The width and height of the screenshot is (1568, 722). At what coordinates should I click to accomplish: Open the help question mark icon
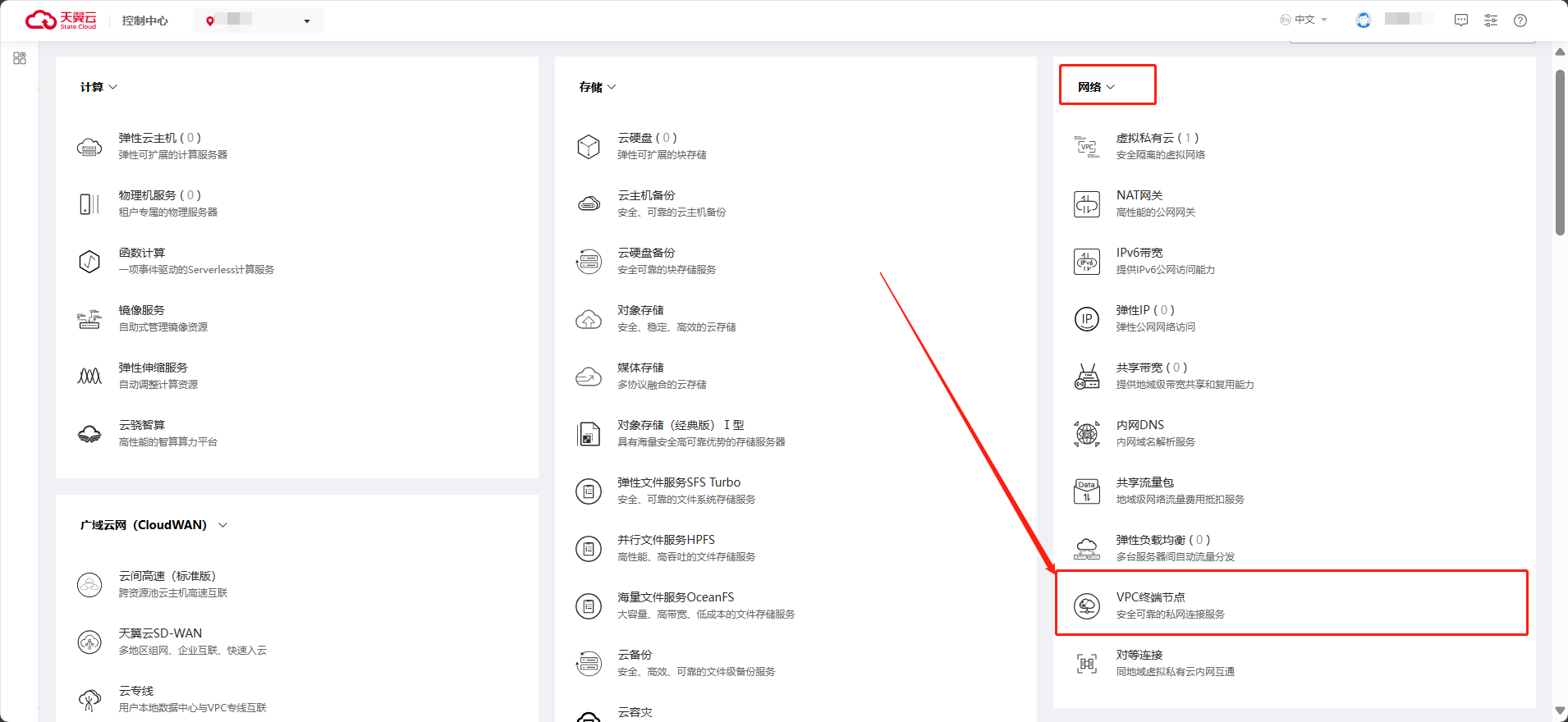(1520, 21)
